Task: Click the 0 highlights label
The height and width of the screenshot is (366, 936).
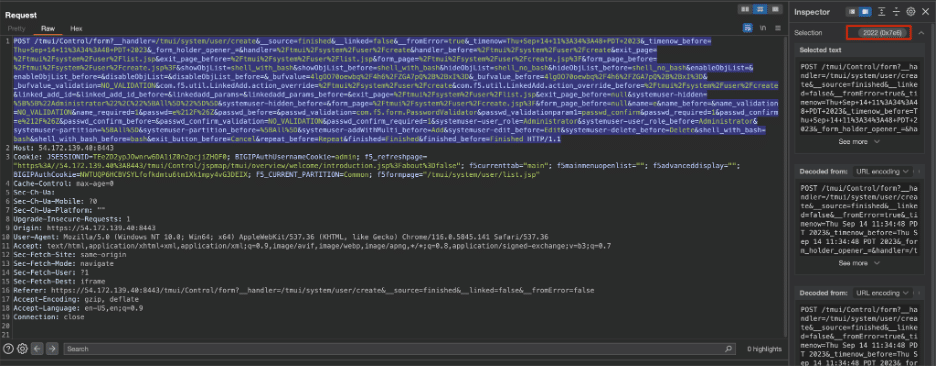Action: [x=764, y=349]
